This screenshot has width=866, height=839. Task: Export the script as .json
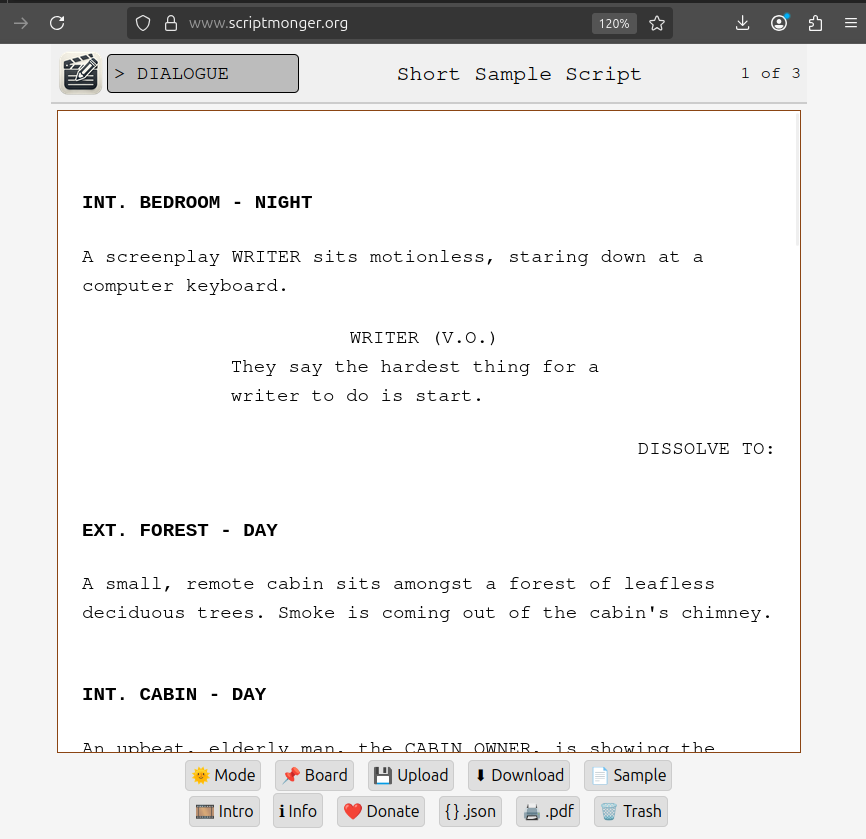[x=470, y=811]
